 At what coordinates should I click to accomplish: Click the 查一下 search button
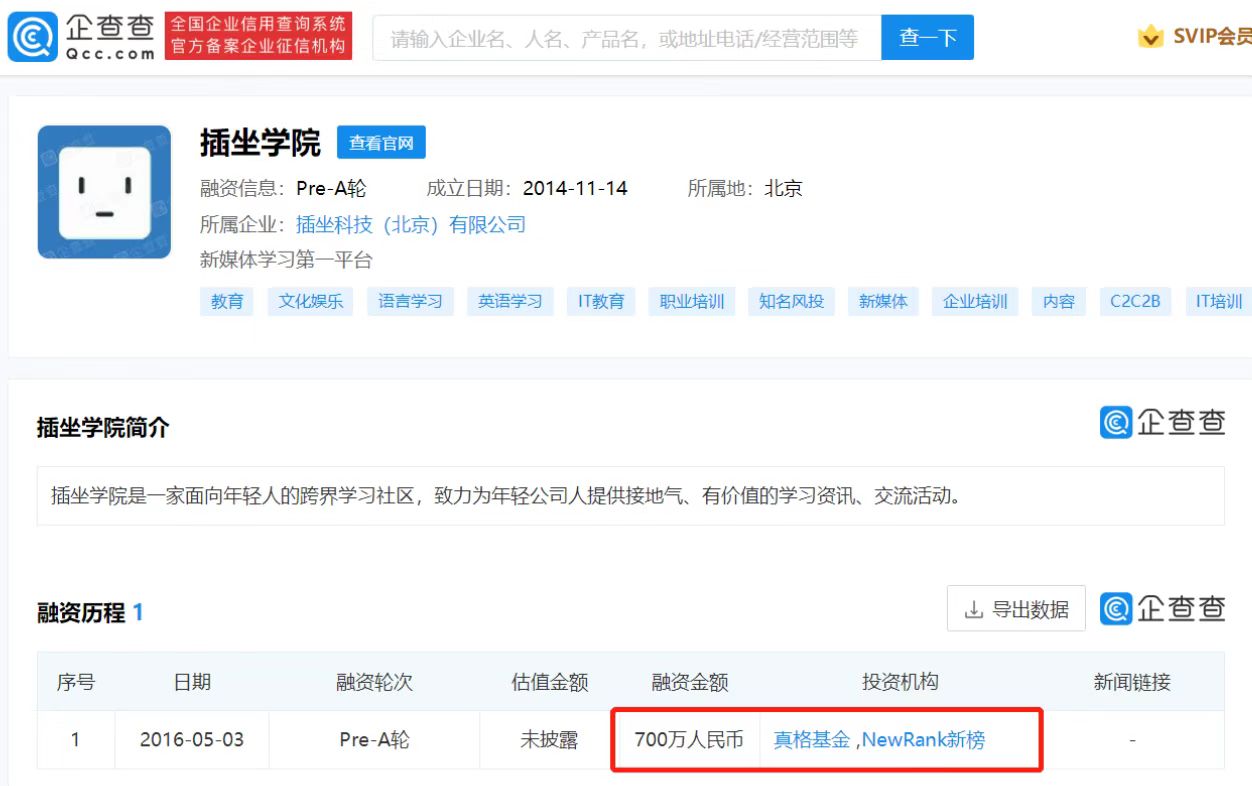927,38
